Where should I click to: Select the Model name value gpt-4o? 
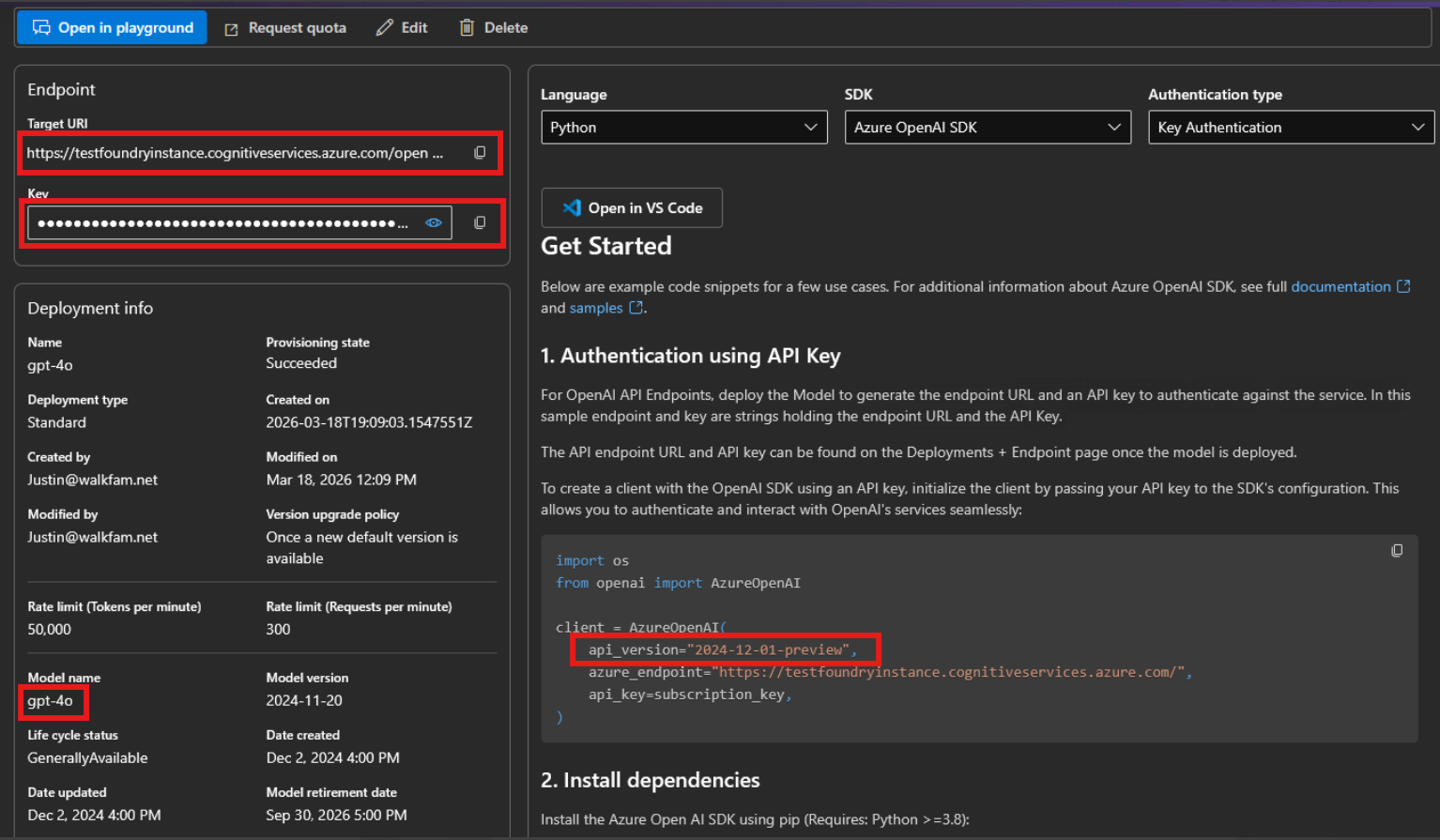pyautogui.click(x=50, y=701)
